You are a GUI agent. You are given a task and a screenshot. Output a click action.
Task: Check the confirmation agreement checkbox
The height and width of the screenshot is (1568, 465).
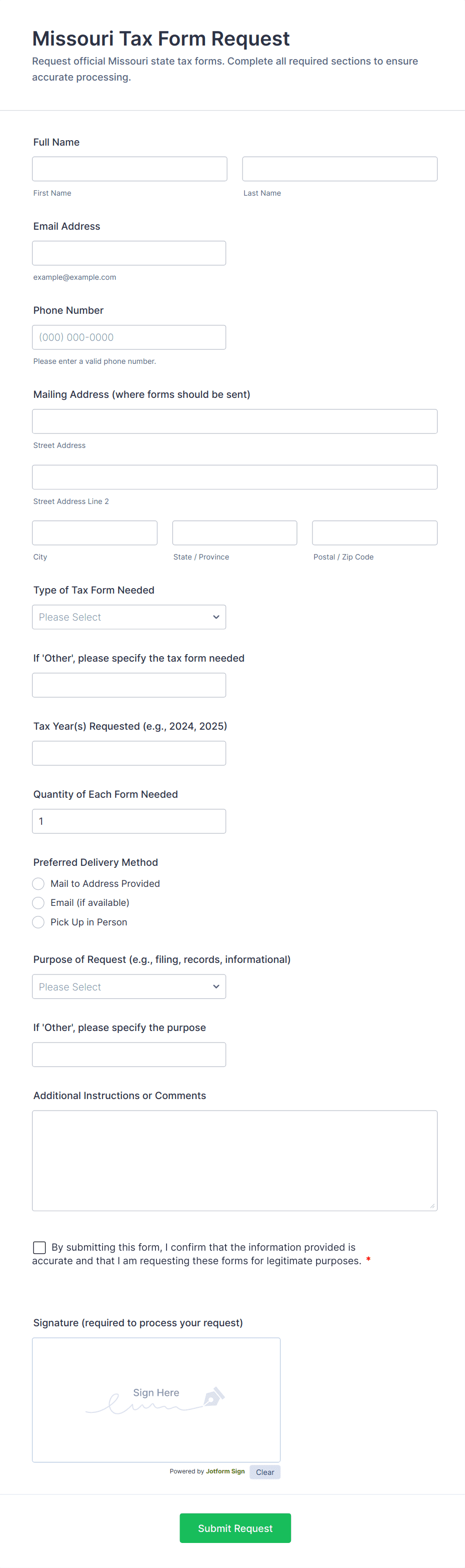[x=39, y=1247]
